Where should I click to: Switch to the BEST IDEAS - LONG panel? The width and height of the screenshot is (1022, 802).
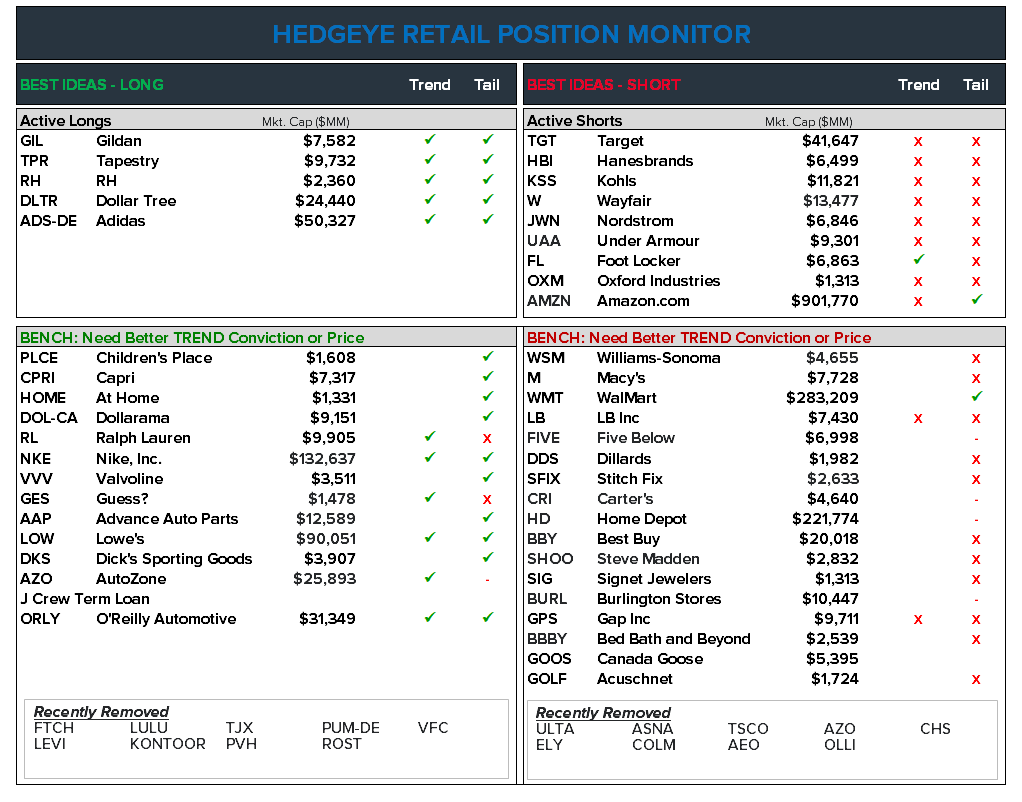click(92, 85)
